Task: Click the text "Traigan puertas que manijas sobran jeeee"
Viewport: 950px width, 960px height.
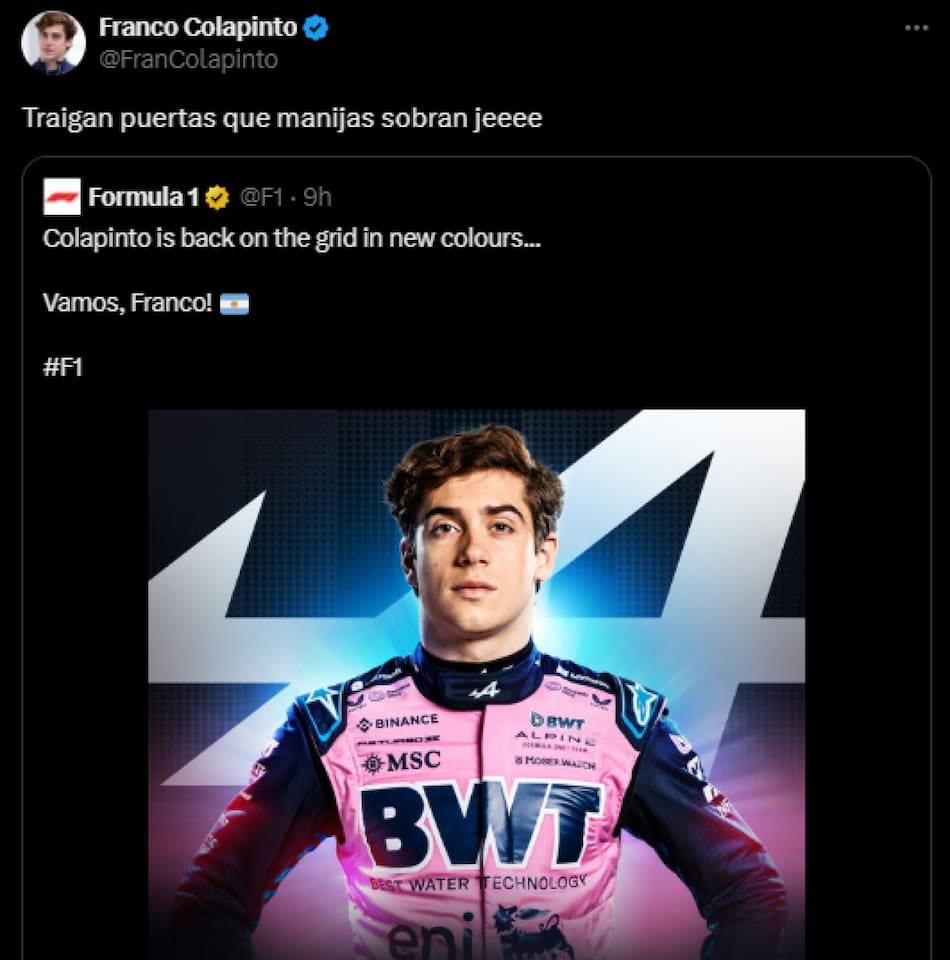Action: (x=282, y=118)
